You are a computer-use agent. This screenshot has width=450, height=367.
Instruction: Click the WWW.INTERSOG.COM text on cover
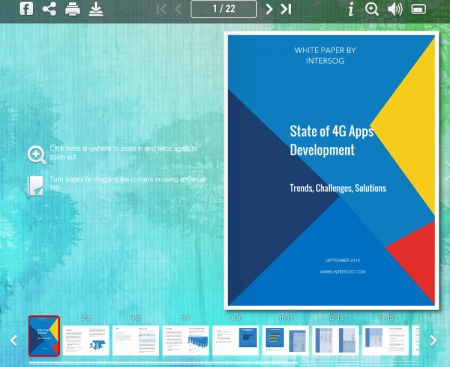(x=343, y=272)
